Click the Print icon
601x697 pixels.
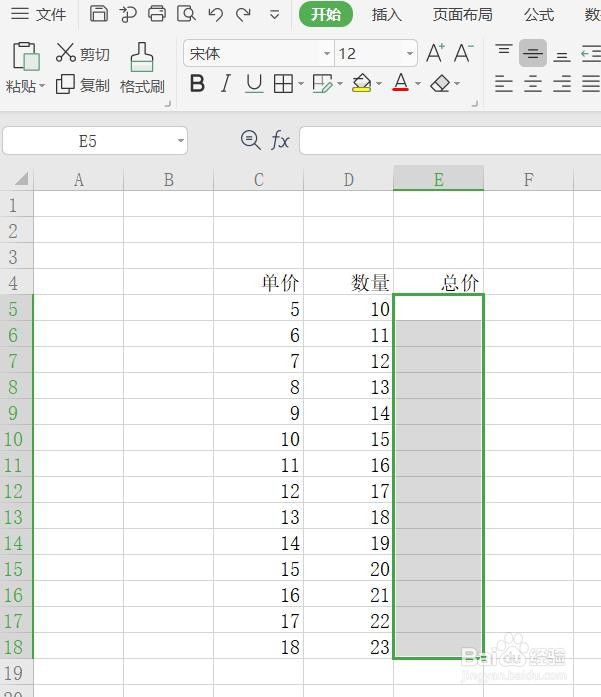click(157, 14)
